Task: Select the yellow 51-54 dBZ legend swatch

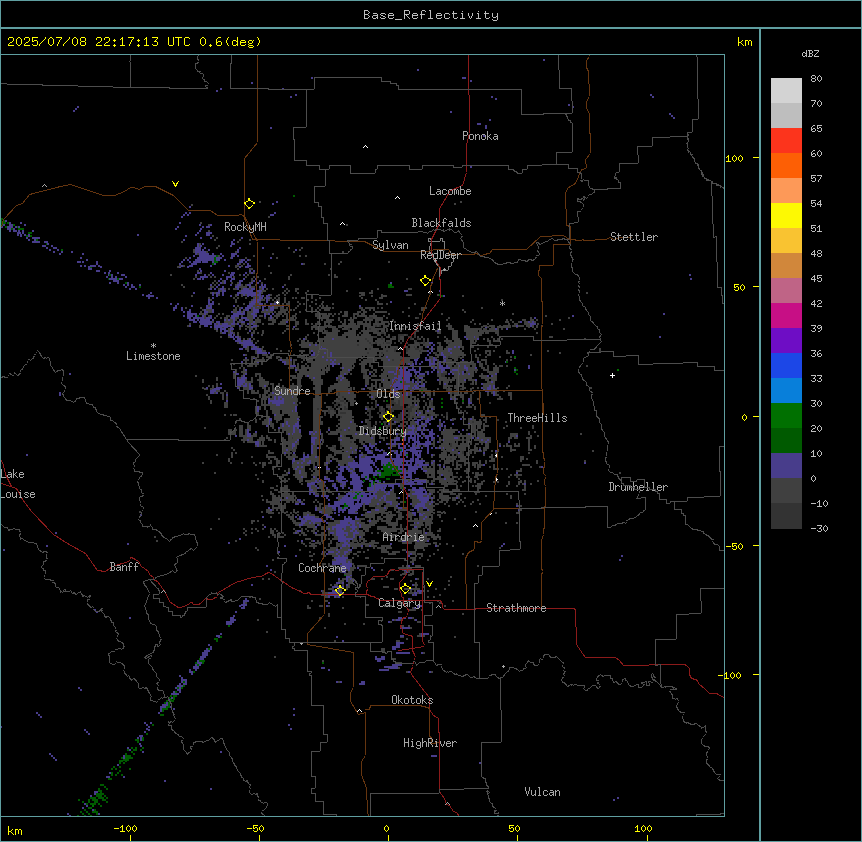Action: click(x=786, y=215)
